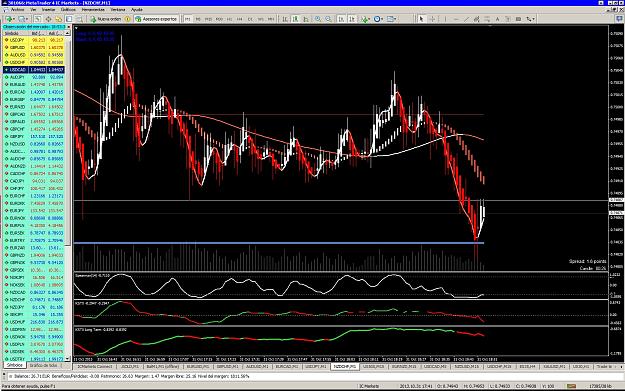Select the crosshair tool
625x391 pixels.
[432, 19]
